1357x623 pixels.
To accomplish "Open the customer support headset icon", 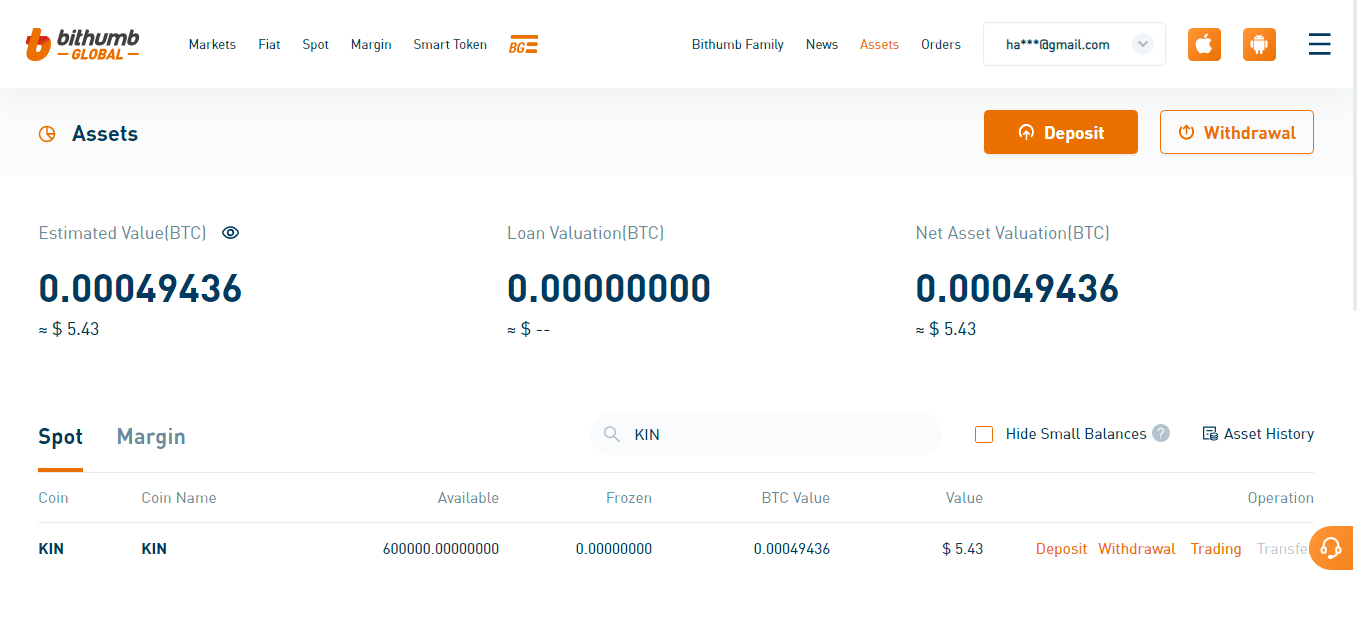I will click(x=1331, y=548).
